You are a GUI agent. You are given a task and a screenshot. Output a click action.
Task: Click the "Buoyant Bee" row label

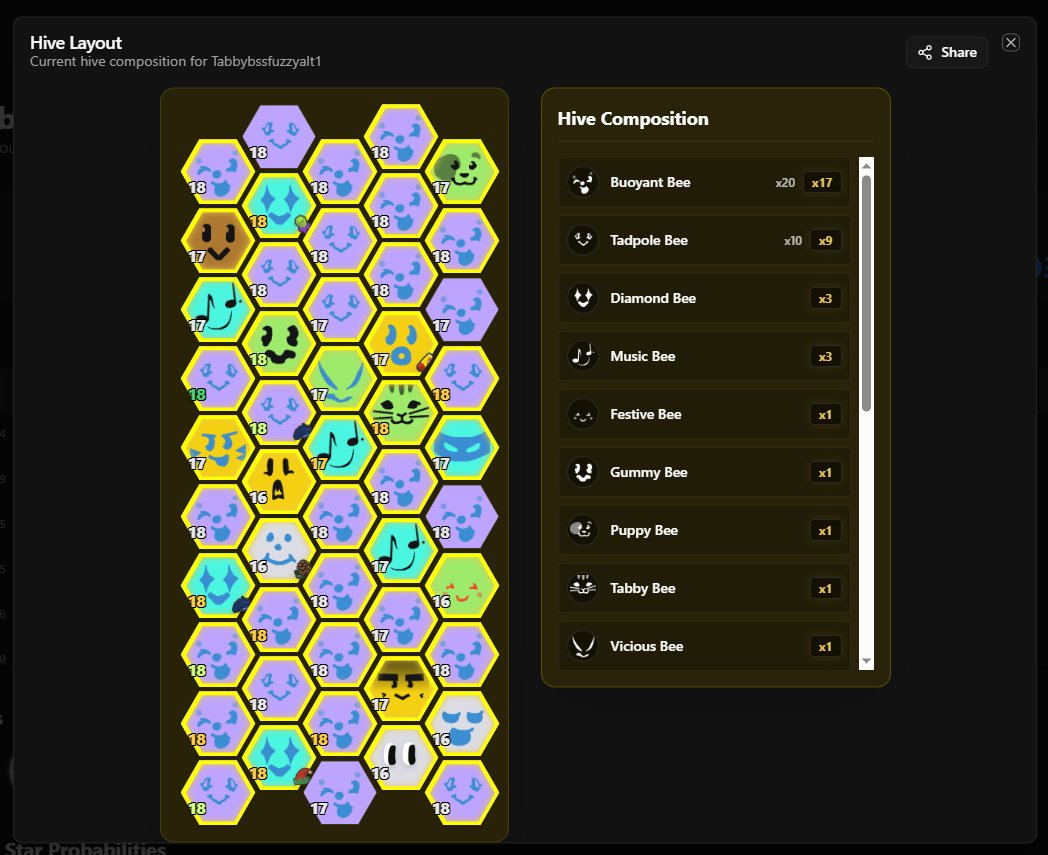650,182
